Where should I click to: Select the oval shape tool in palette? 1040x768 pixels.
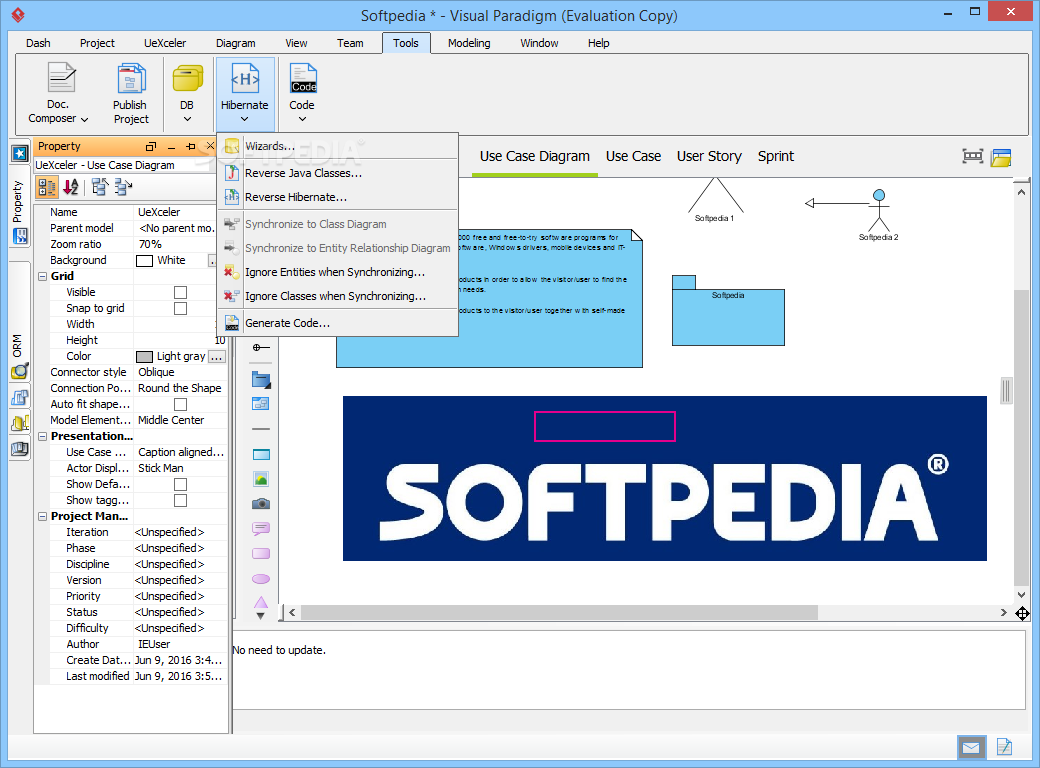click(x=261, y=579)
